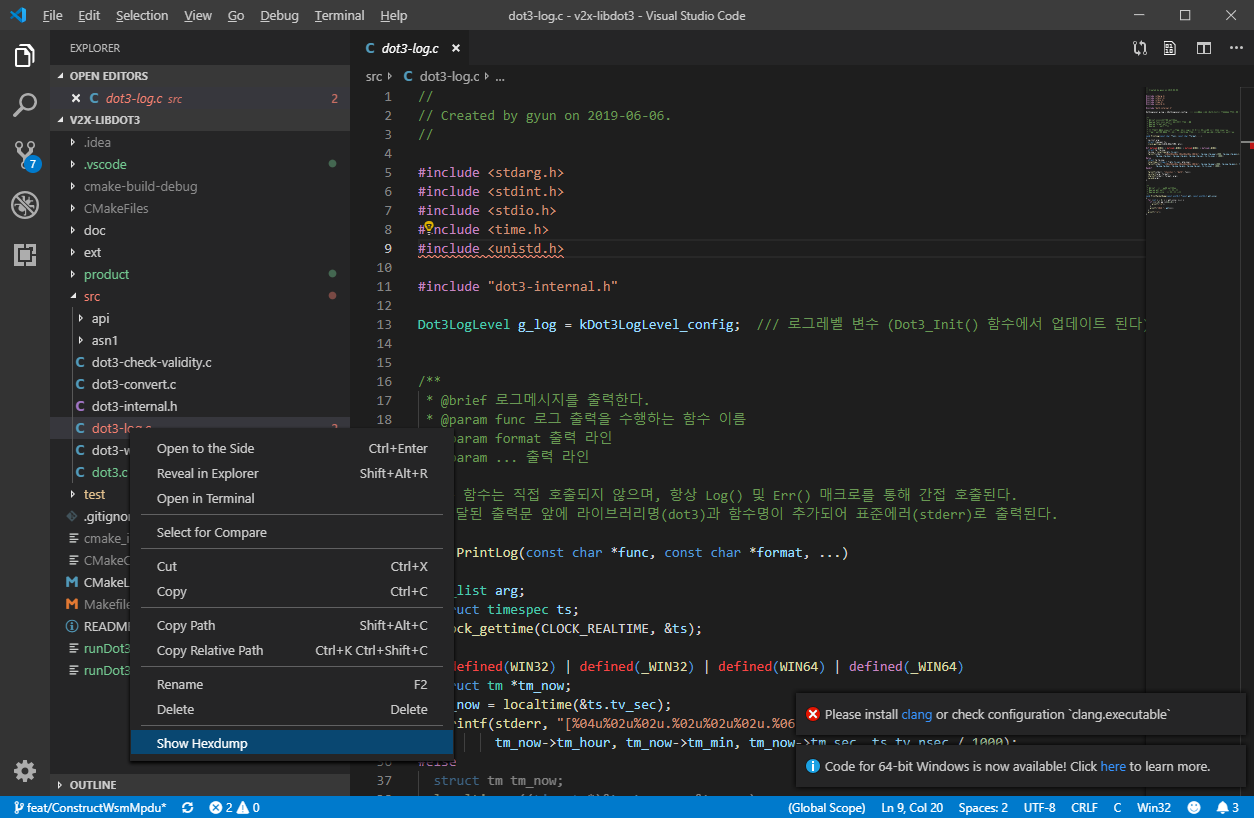Image resolution: width=1254 pixels, height=818 pixels.
Task: Open the Search view in activity bar
Action: point(25,104)
